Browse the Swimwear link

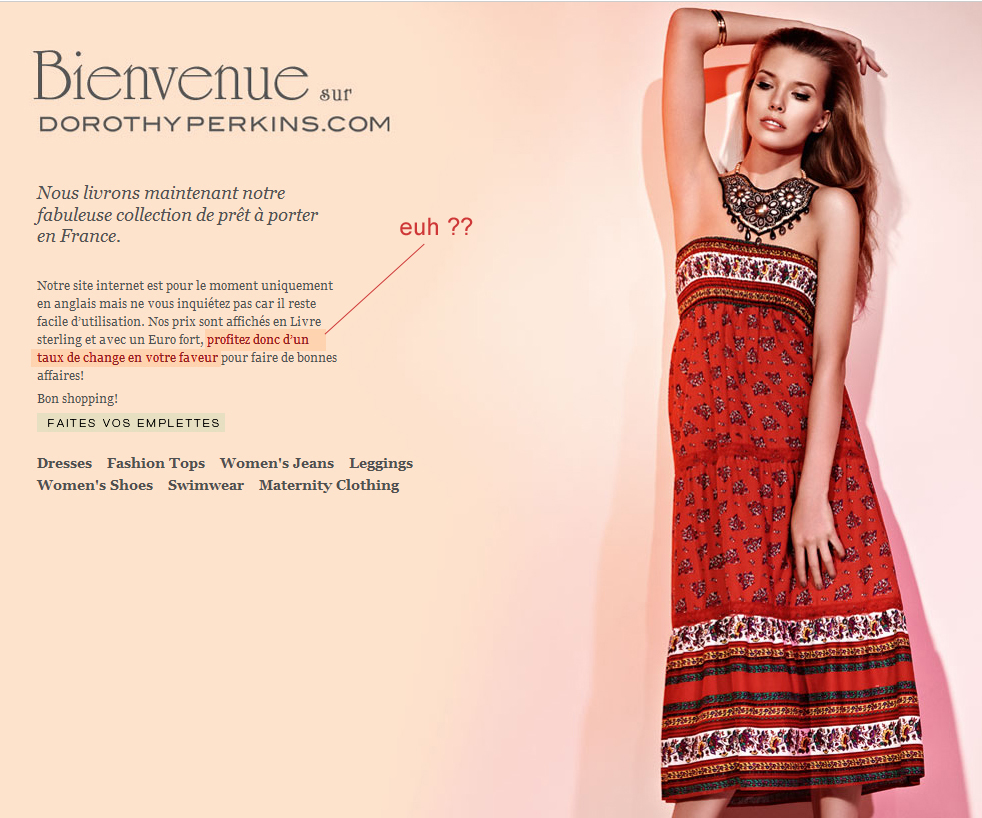pyautogui.click(x=206, y=485)
